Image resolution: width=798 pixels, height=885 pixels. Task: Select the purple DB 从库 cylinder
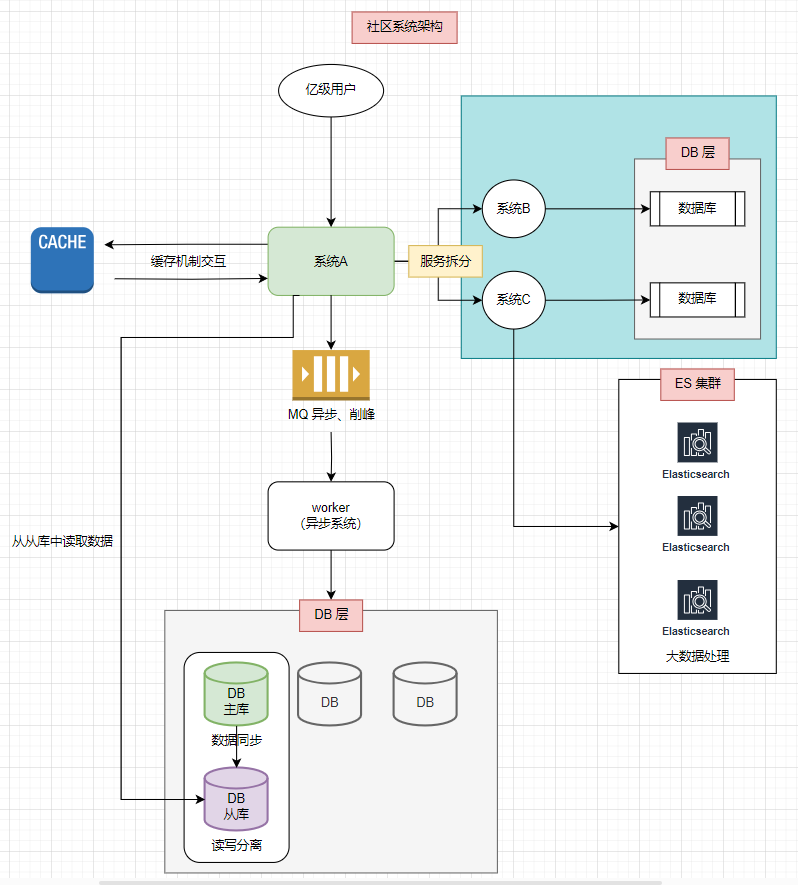[x=236, y=798]
